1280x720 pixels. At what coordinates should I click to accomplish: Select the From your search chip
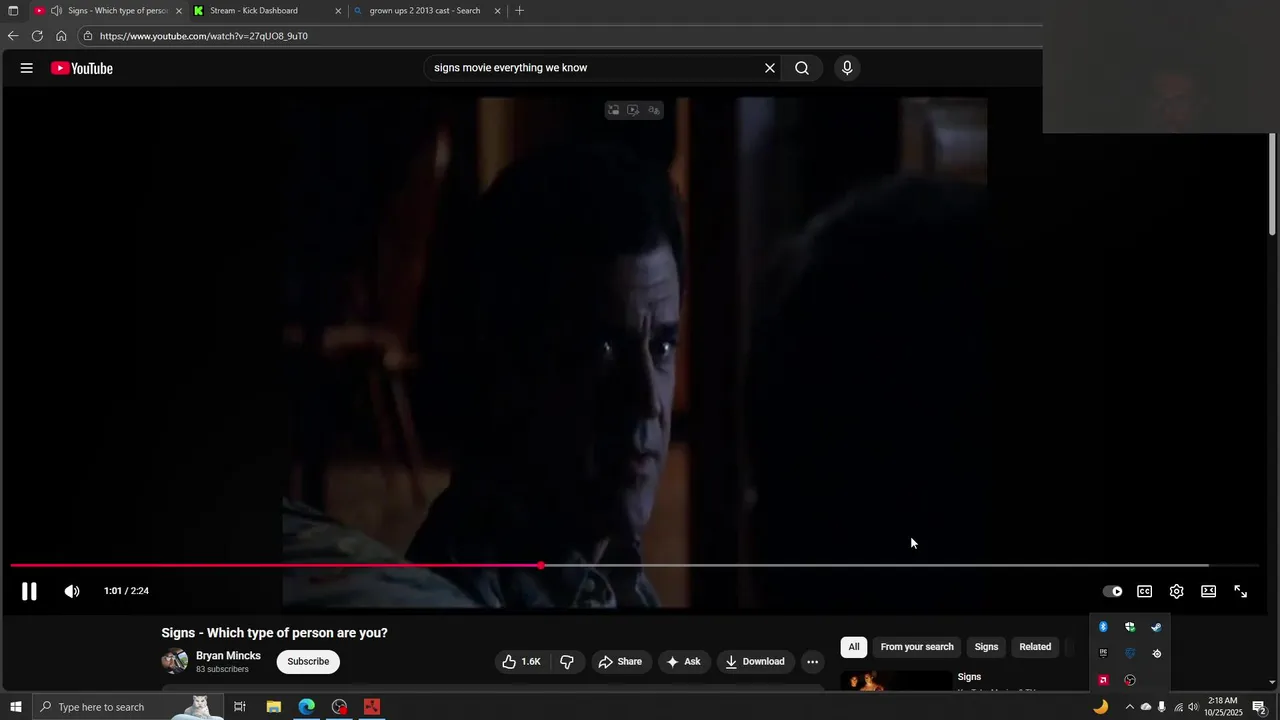[x=917, y=647]
